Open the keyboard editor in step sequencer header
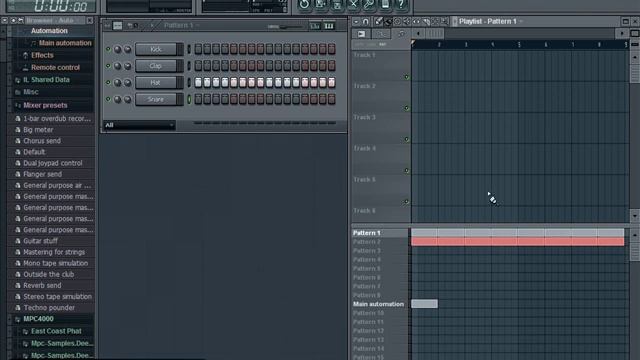 click(x=329, y=26)
